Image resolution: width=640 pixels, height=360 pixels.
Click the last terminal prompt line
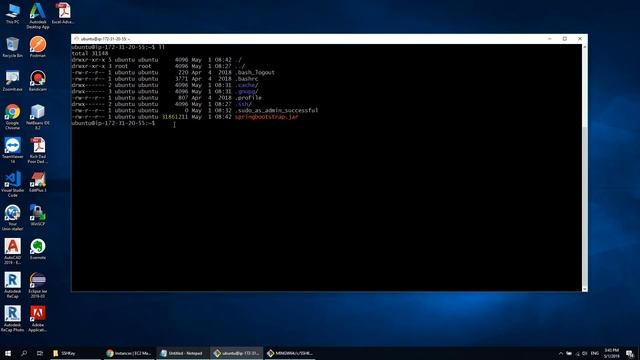tap(113, 123)
